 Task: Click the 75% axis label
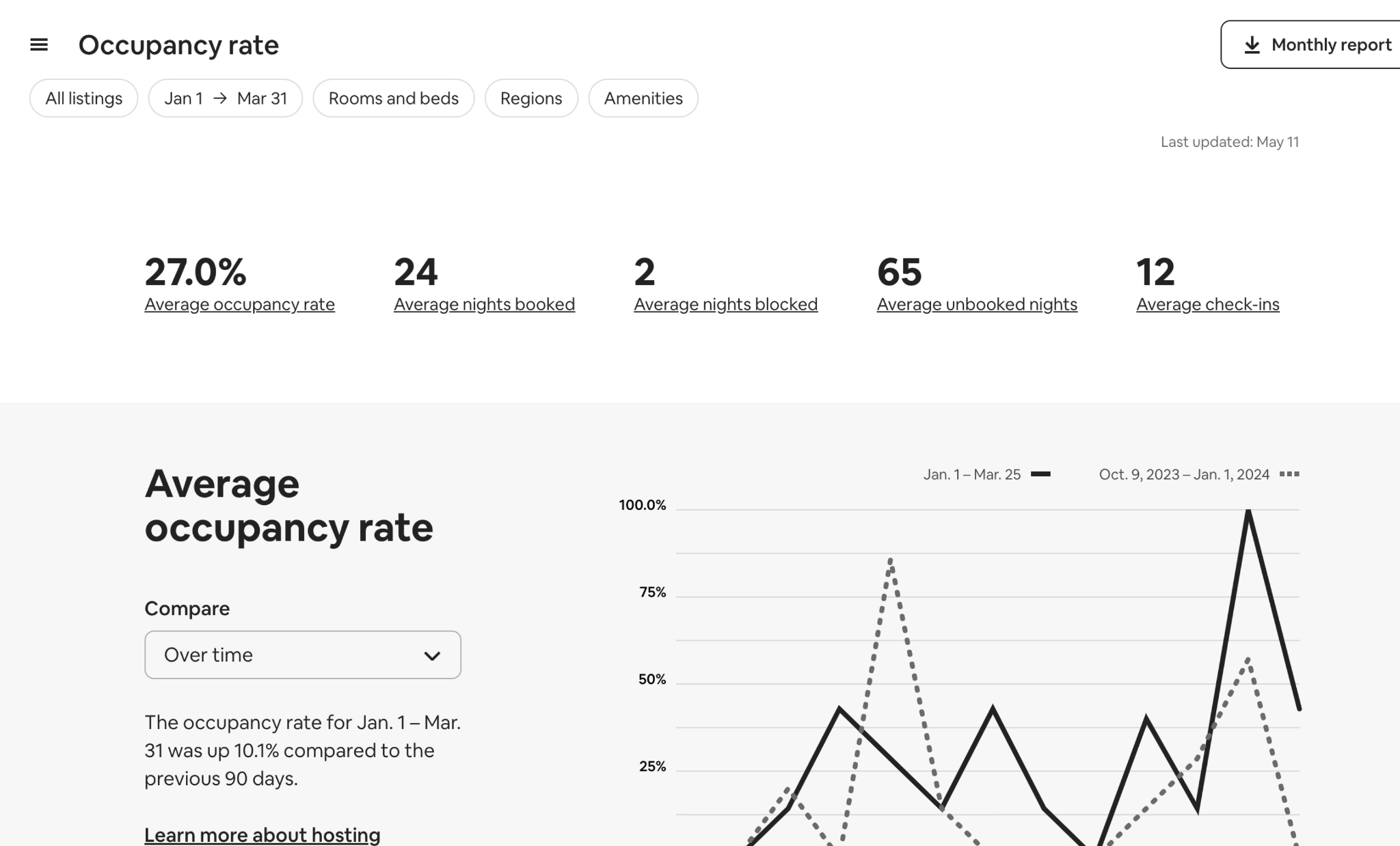click(652, 592)
